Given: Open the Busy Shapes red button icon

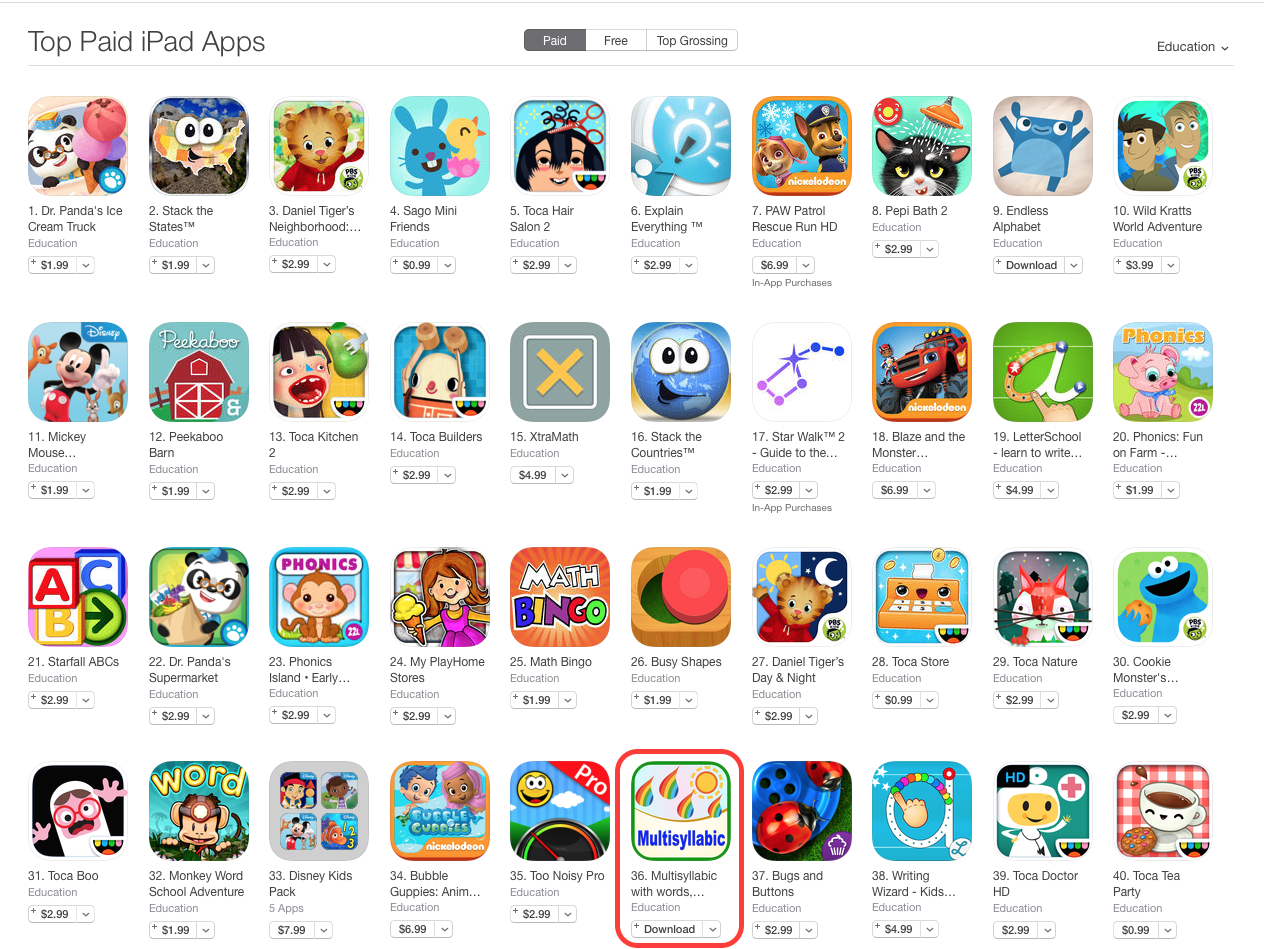Looking at the screenshot, I should 681,597.
